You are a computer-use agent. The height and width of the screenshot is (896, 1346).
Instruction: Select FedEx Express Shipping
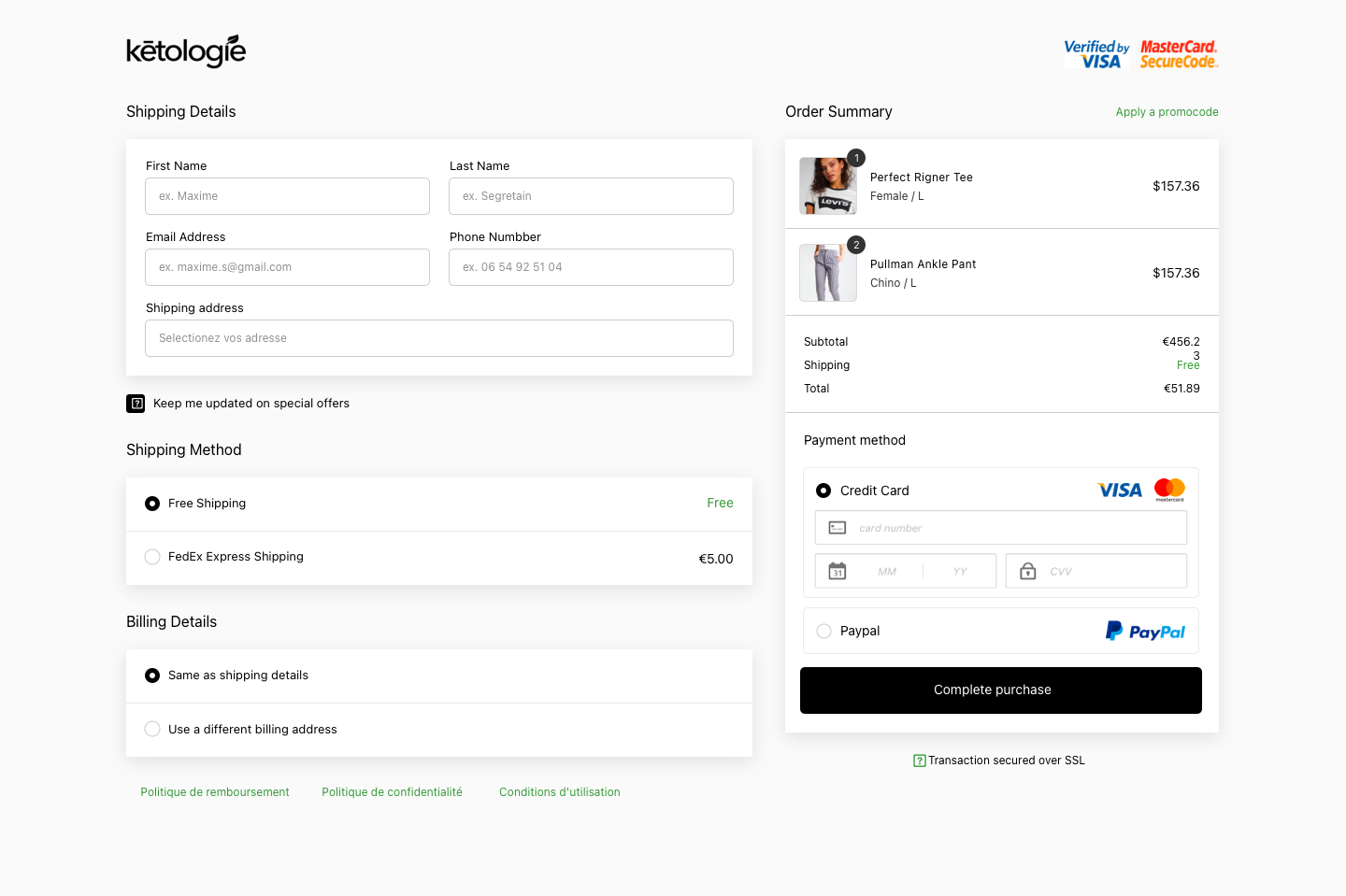[x=152, y=556]
